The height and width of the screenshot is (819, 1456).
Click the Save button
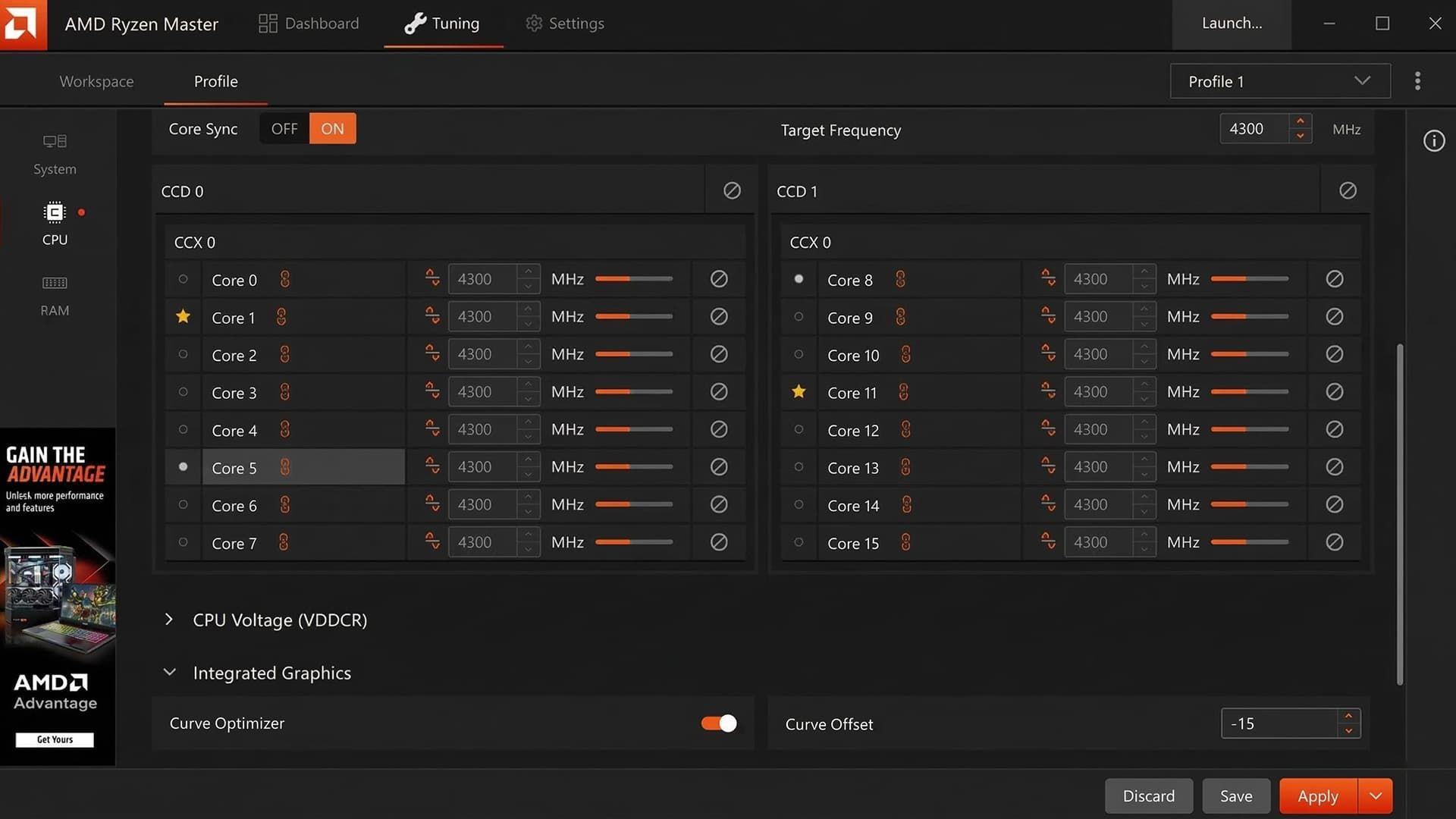pos(1235,795)
